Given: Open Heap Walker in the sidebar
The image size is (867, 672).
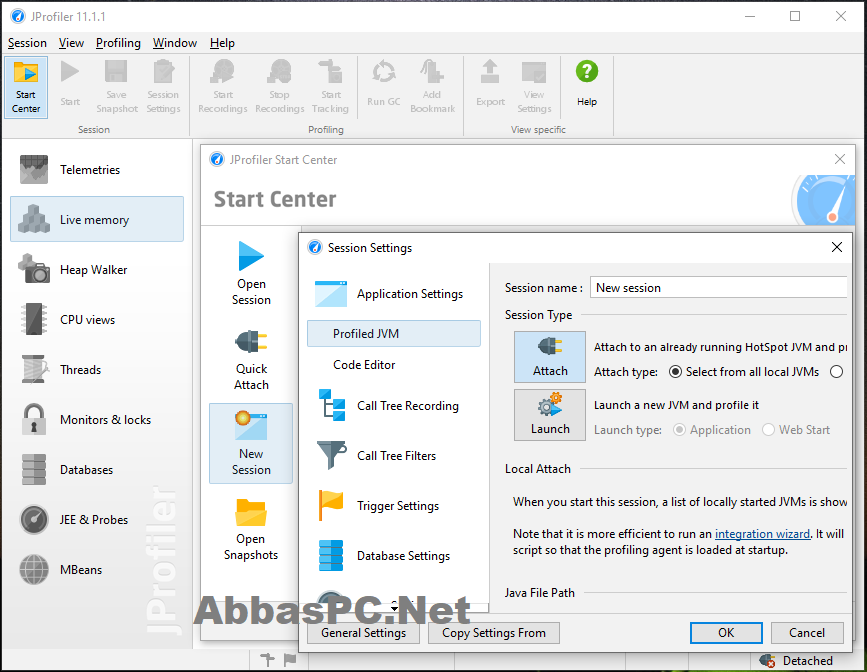Looking at the screenshot, I should point(97,269).
